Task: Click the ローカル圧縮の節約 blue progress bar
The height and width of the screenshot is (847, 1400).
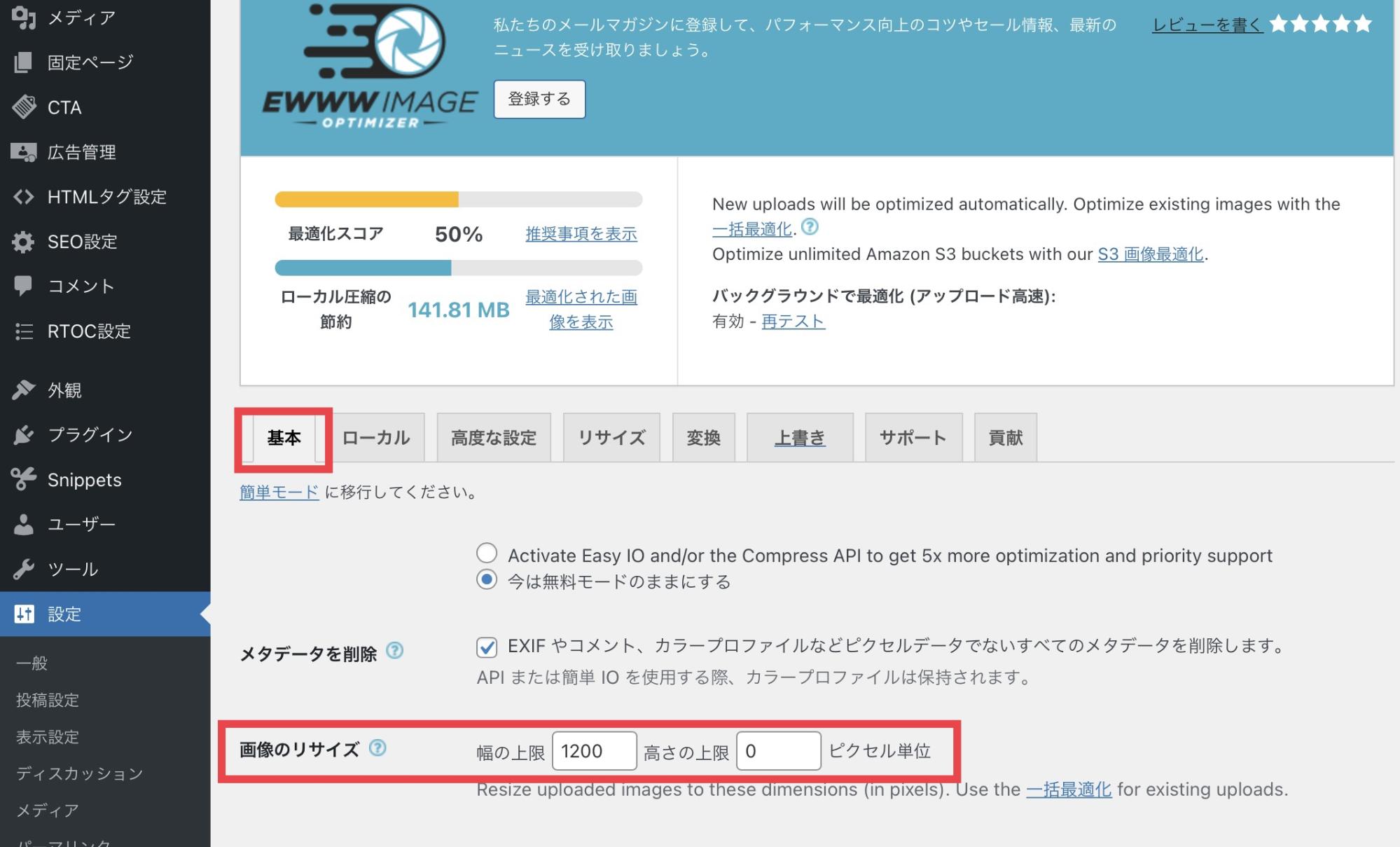Action: pyautogui.click(x=459, y=268)
